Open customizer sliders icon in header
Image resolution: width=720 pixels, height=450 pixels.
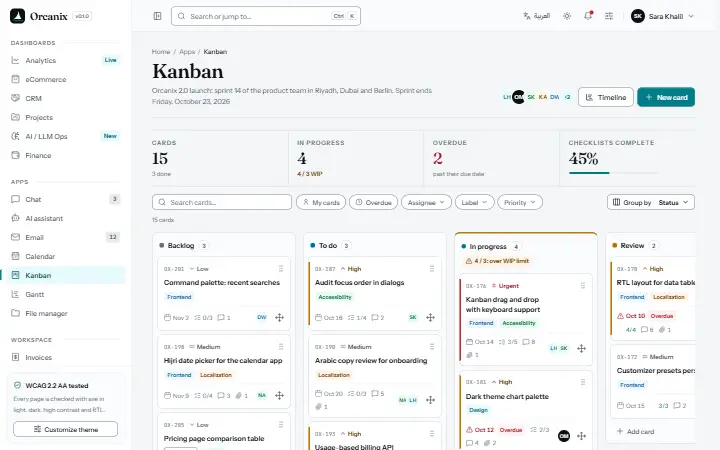[609, 16]
